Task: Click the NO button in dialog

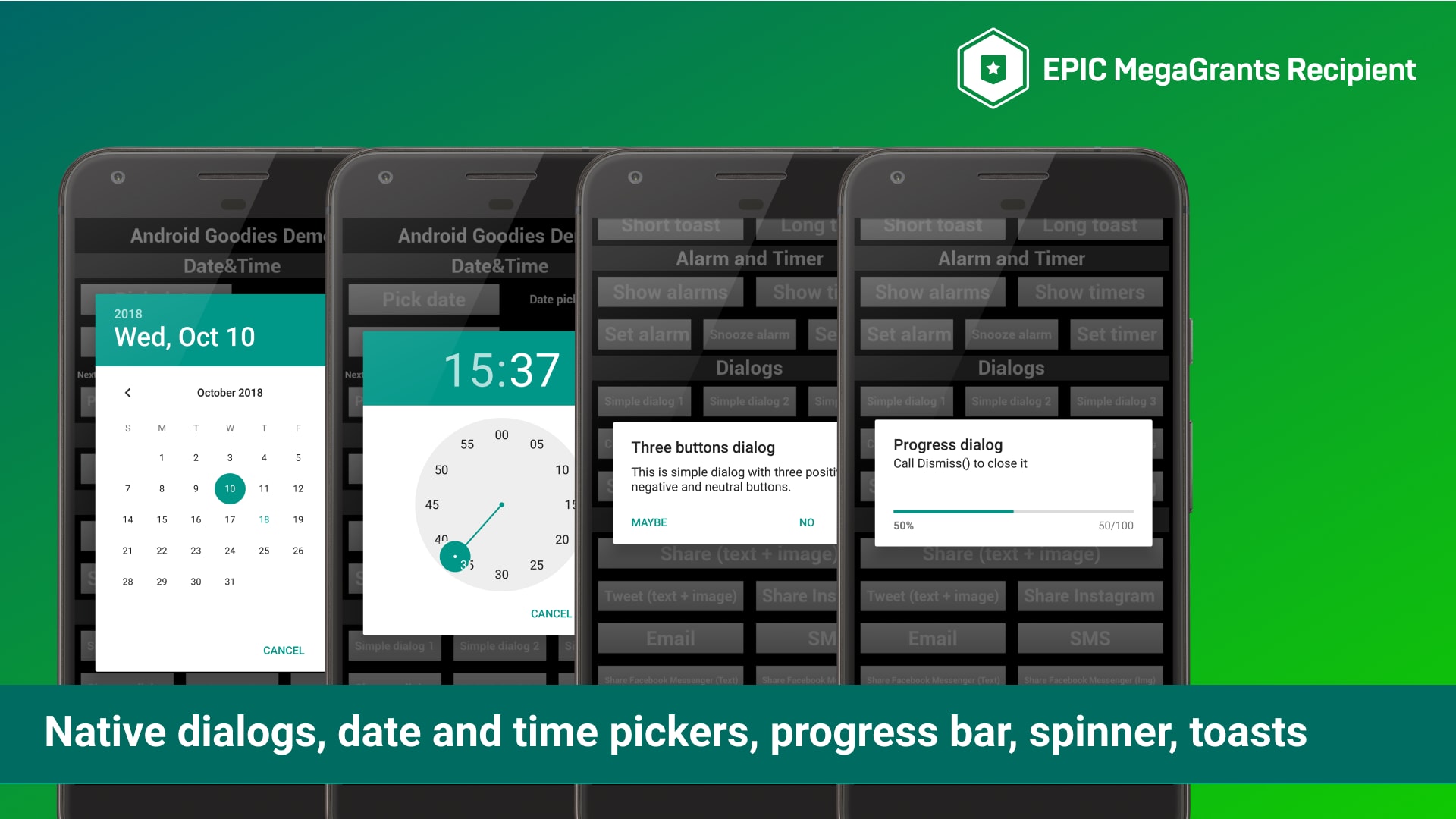Action: tap(807, 522)
